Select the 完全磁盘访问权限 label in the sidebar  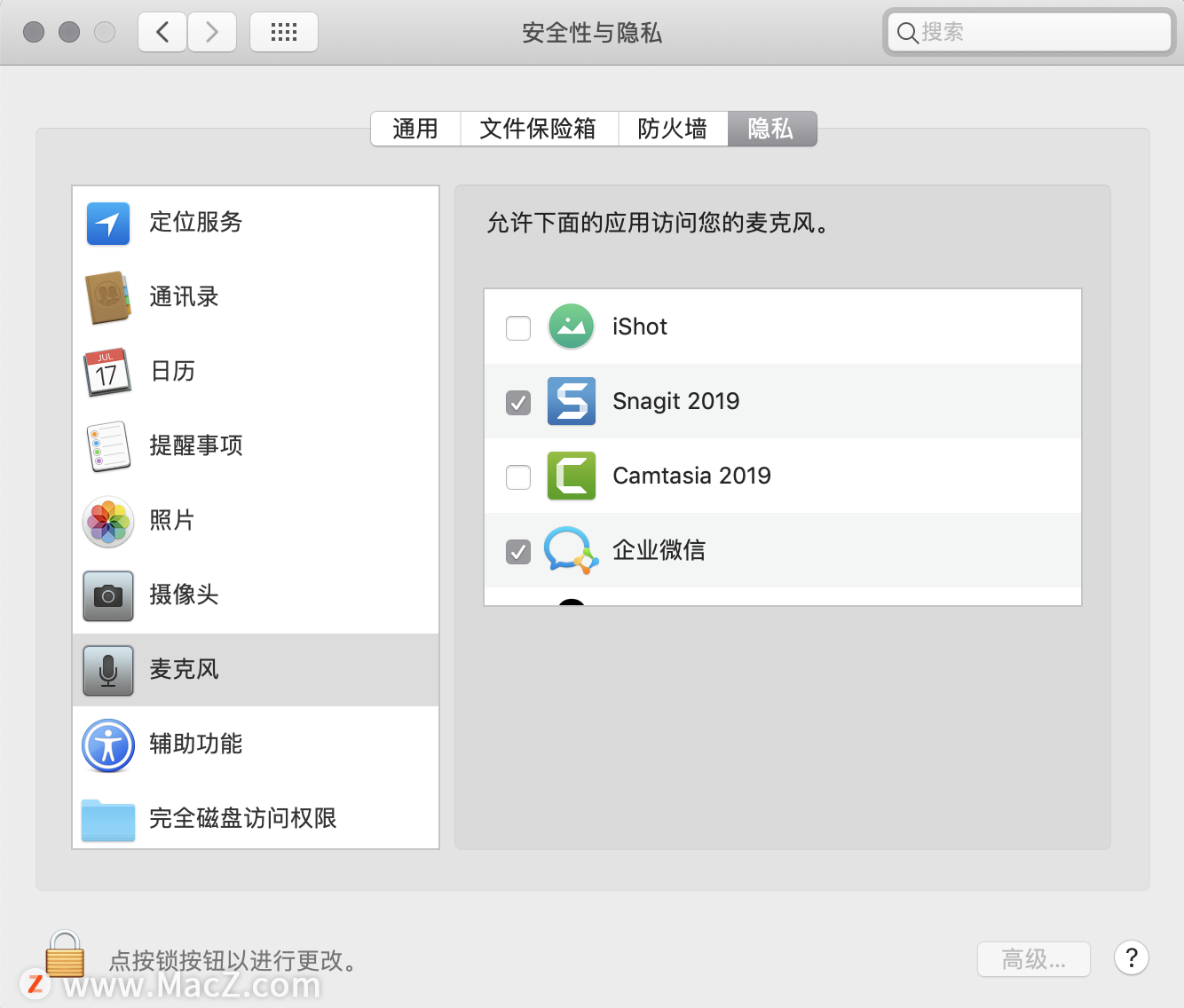tap(243, 818)
